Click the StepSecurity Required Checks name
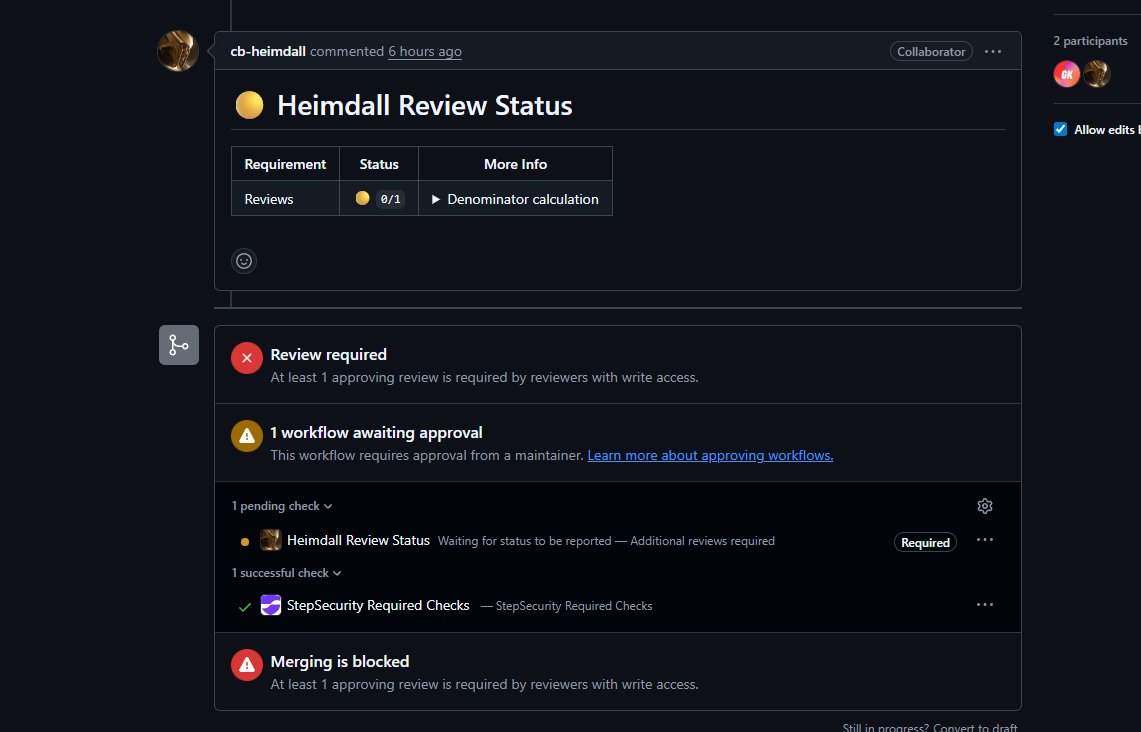The height and width of the screenshot is (732, 1141). click(x=378, y=605)
